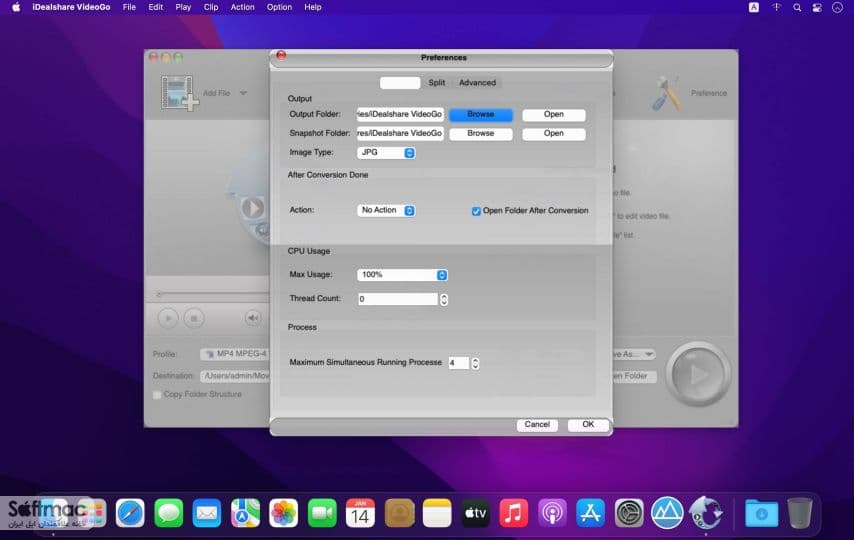
Task: Click the Add File filmstrip icon
Action: [x=179, y=93]
